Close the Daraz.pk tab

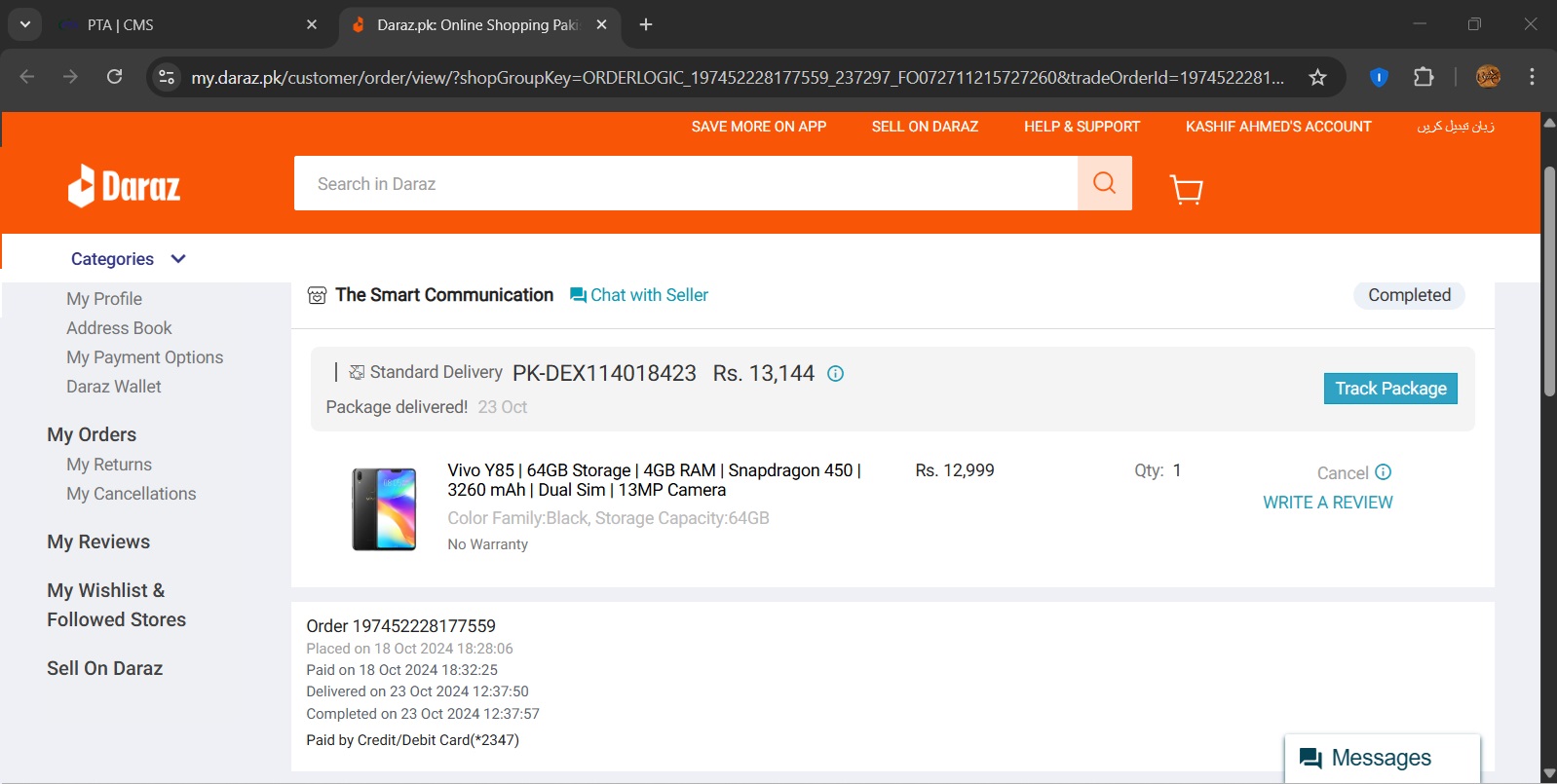[x=601, y=24]
